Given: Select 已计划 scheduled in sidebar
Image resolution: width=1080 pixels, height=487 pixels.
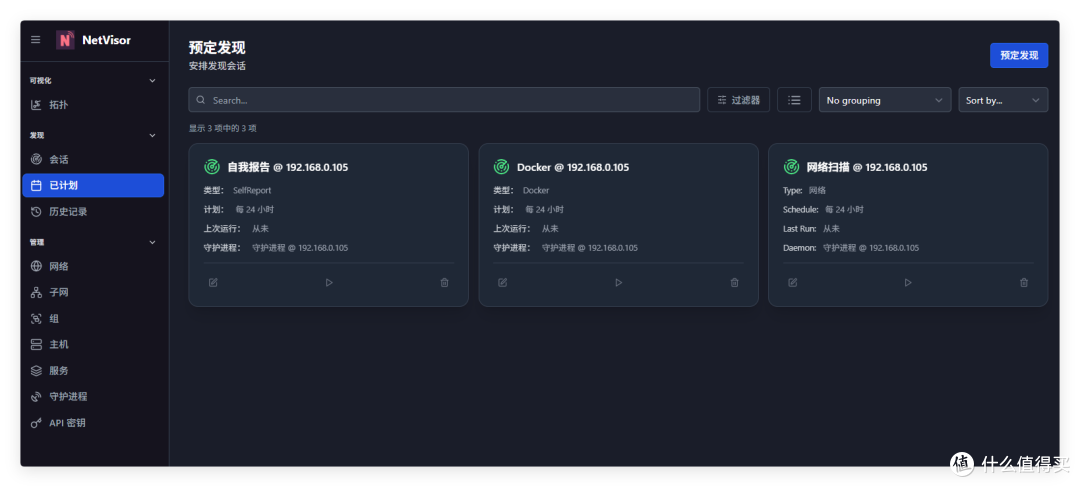Looking at the screenshot, I should pos(93,185).
